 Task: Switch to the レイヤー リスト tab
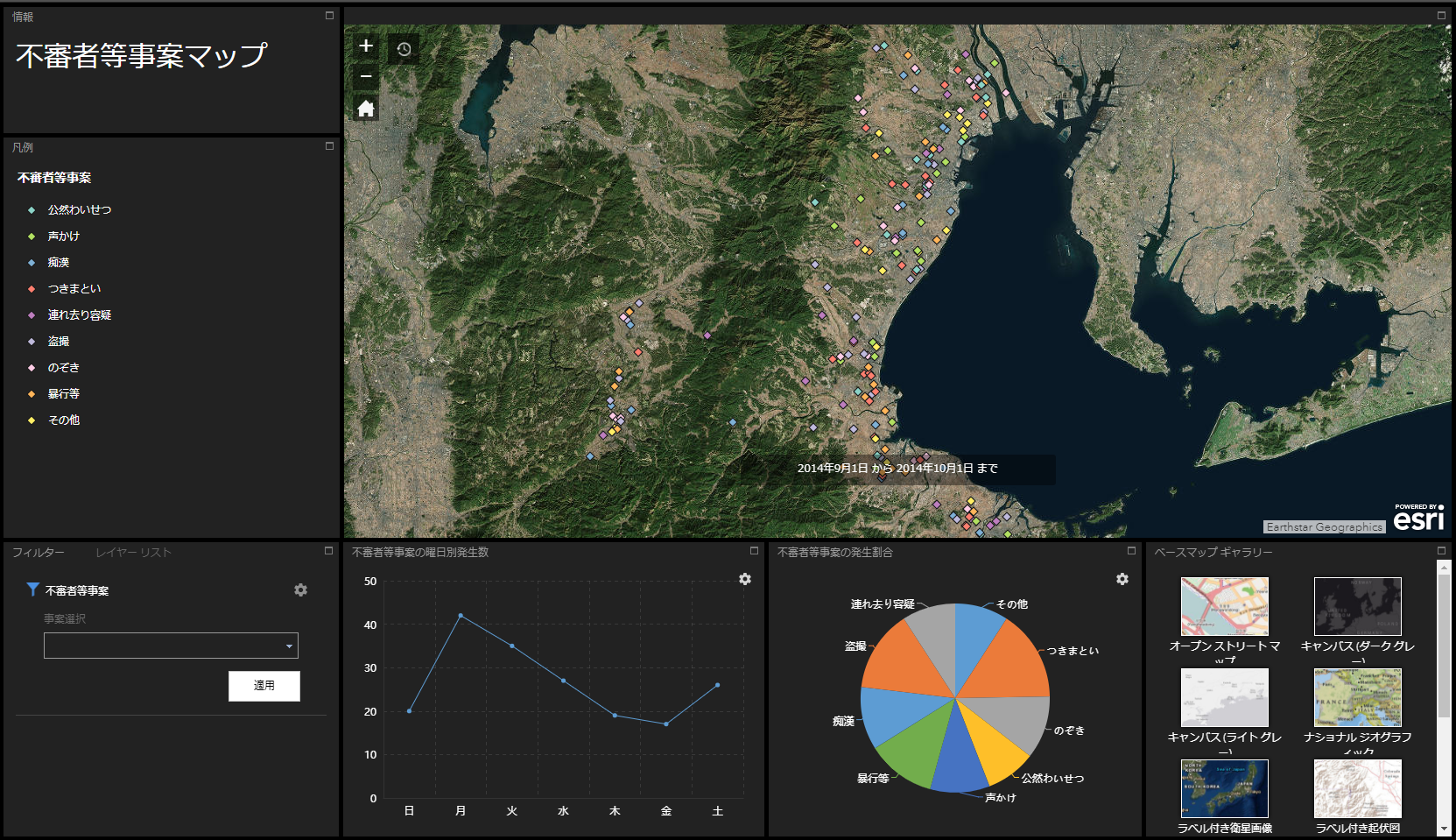click(x=133, y=553)
